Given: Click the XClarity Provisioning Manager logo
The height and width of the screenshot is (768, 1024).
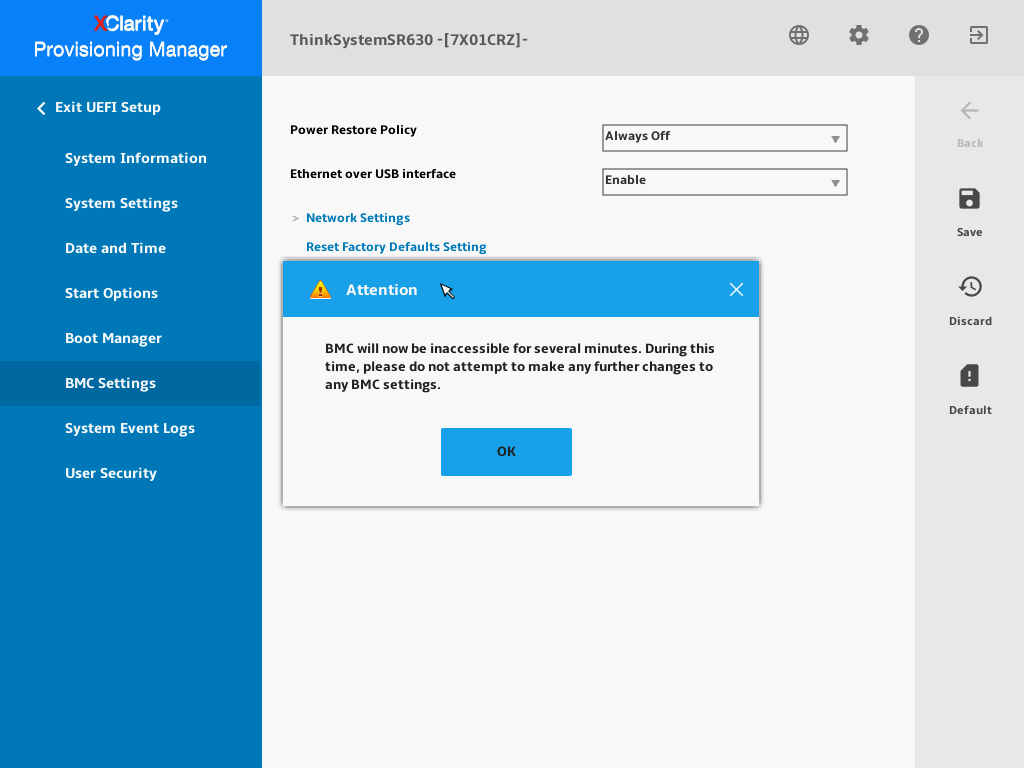Looking at the screenshot, I should click(x=131, y=37).
